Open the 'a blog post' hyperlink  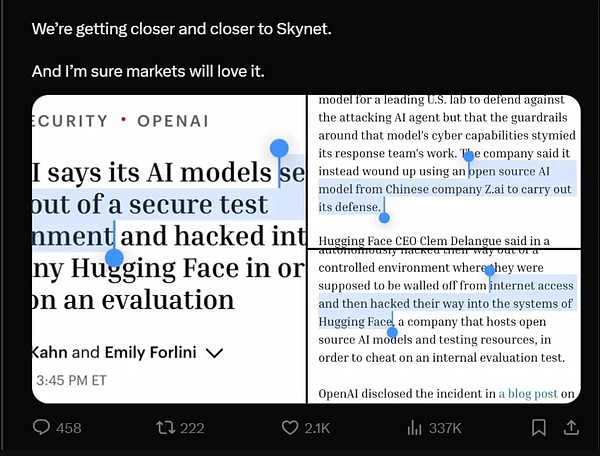coord(528,394)
